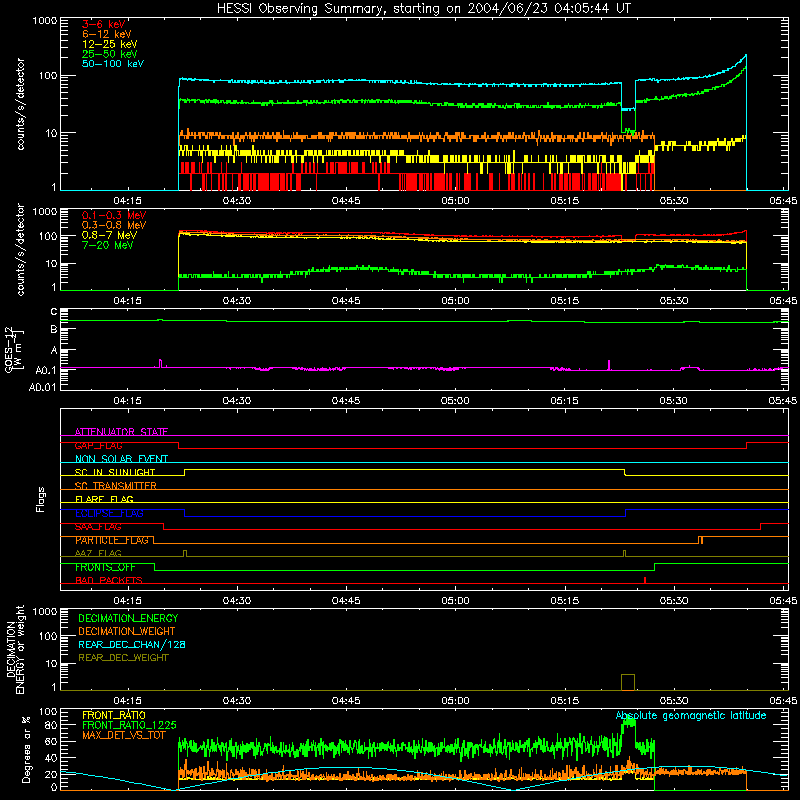
Task: Click the 0.3-0.8 MeV legend label
Action: point(114,225)
